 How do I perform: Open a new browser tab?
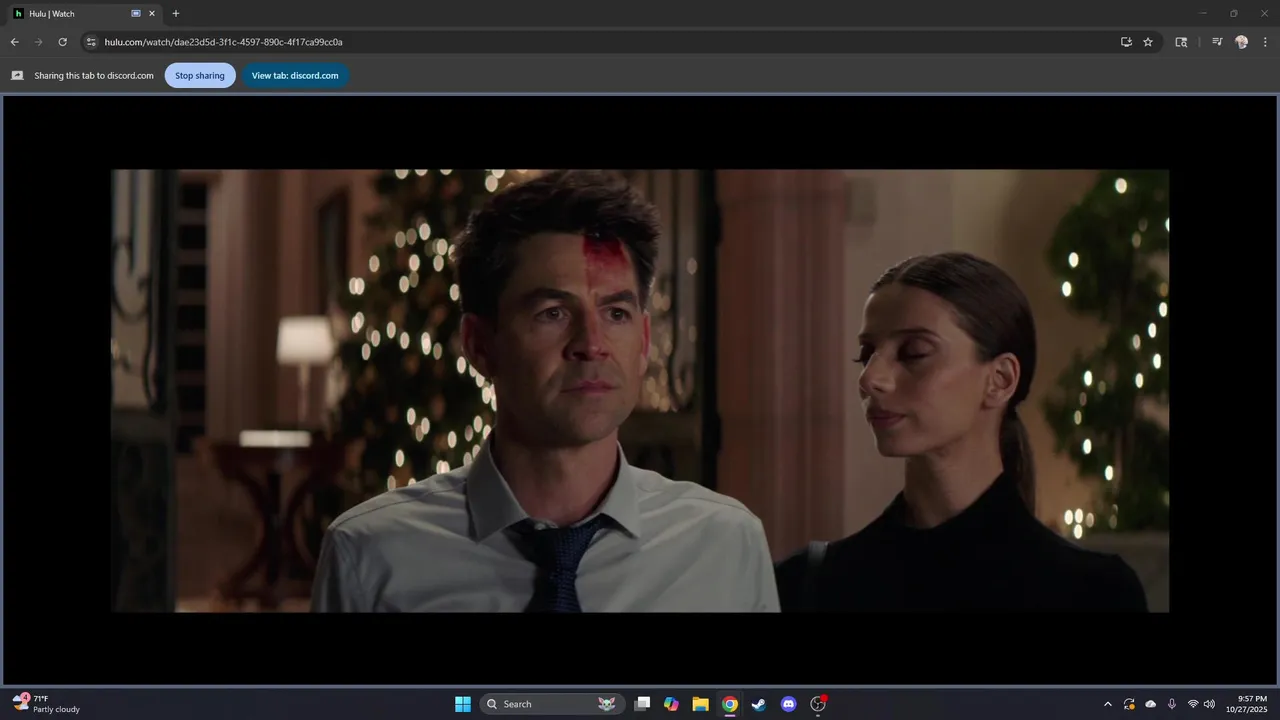coord(176,14)
